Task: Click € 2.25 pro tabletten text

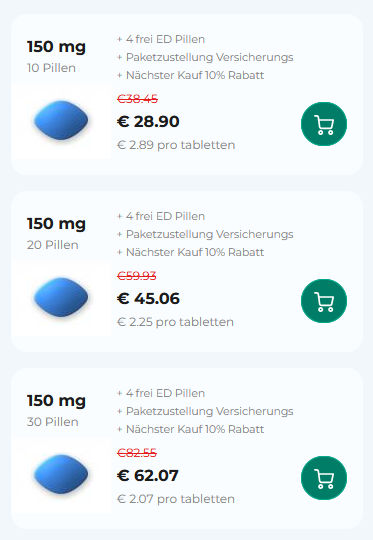Action: (x=175, y=322)
